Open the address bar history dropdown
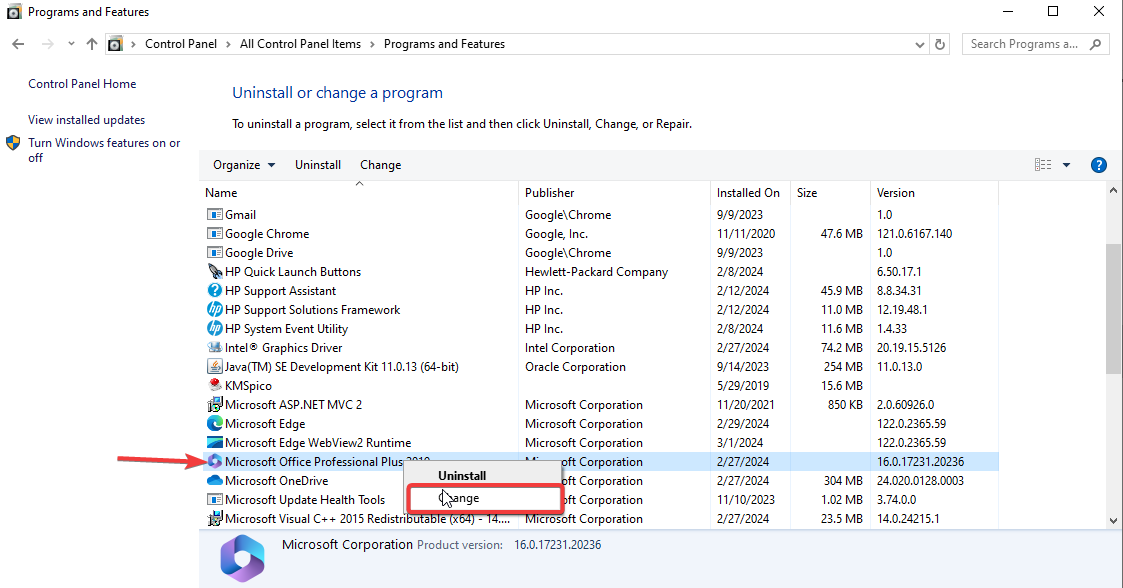The image size is (1123, 588). click(x=919, y=43)
